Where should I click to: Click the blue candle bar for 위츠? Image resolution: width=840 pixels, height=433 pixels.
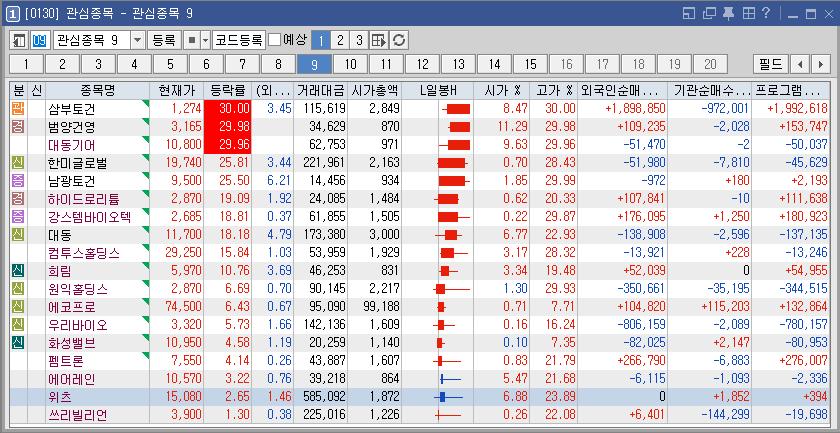pos(447,397)
